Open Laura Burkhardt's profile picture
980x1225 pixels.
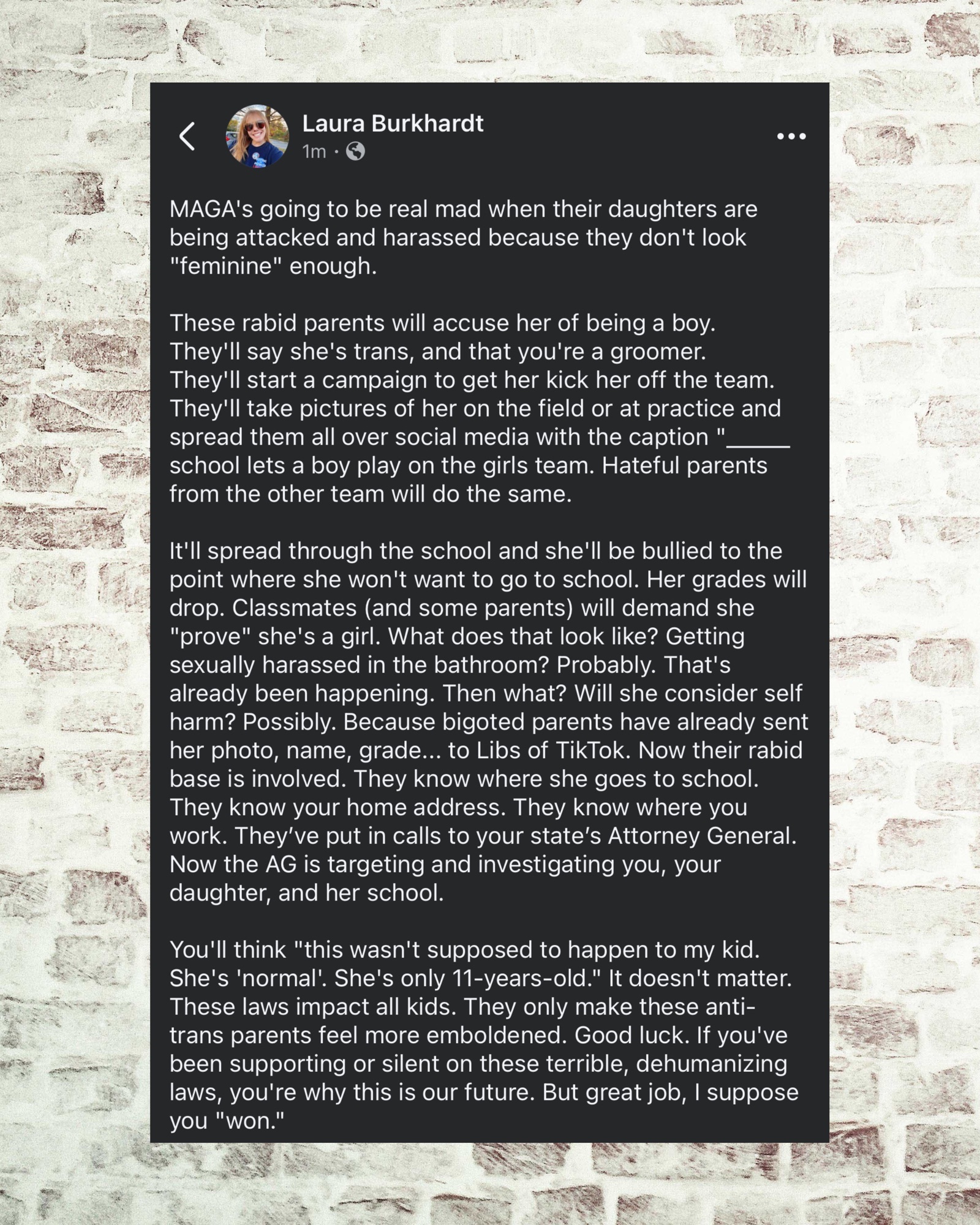click(257, 136)
